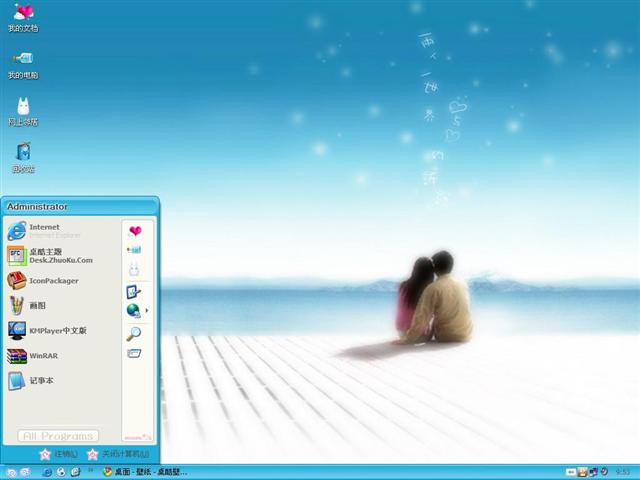Viewport: 640px width, 480px height.
Task: Switch to the 桌面 - 壁纸 taskbar window
Action: tap(145, 472)
